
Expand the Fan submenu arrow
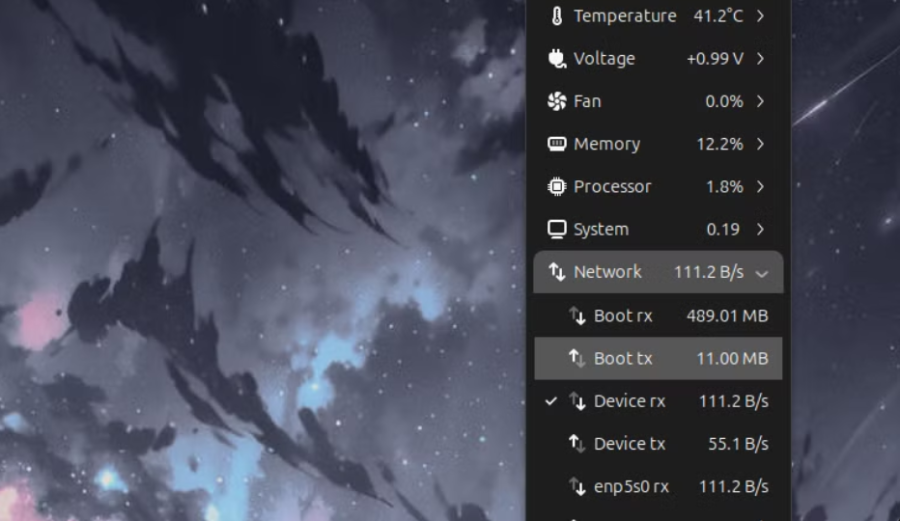761,101
